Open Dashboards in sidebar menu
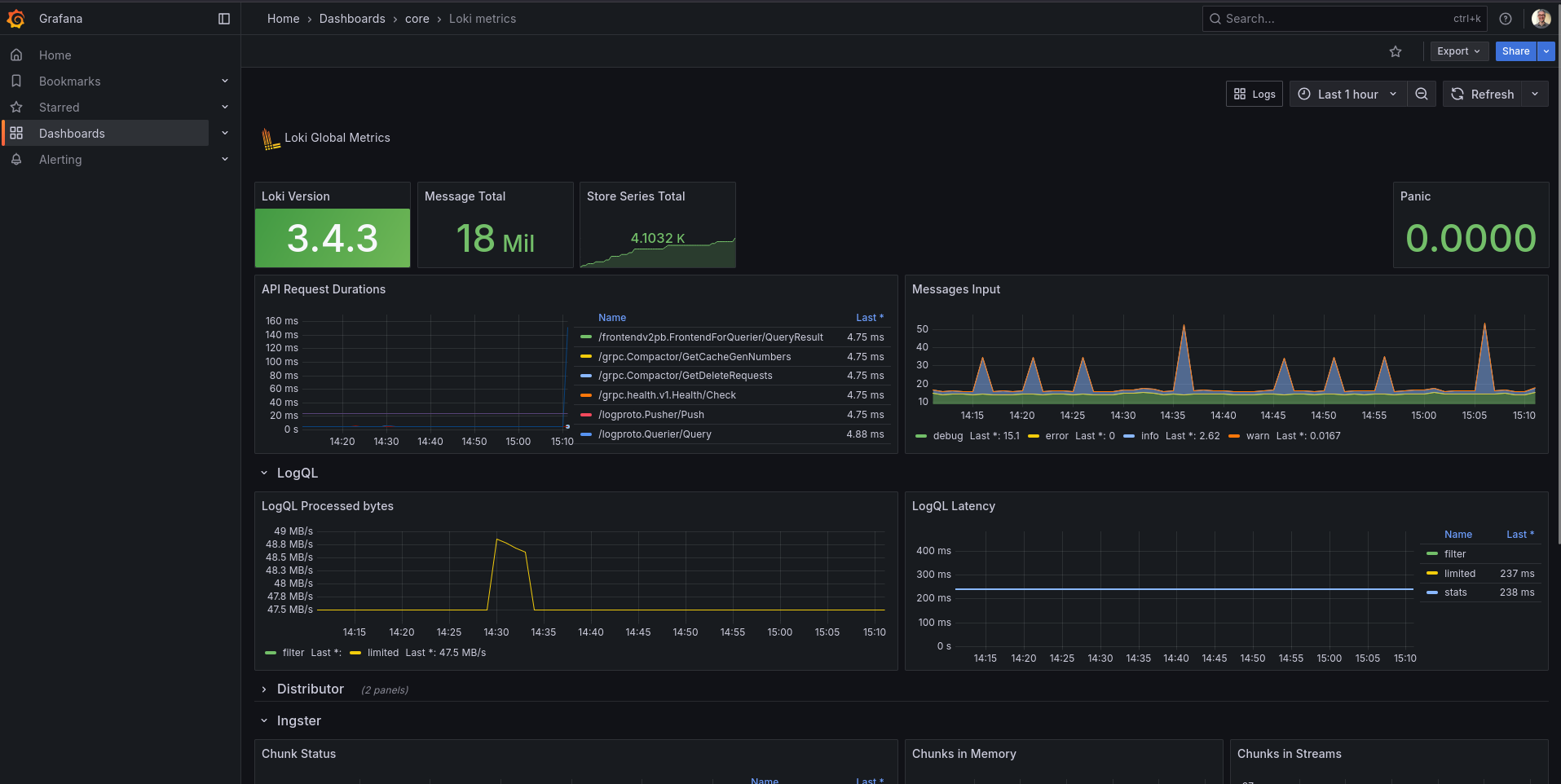The image size is (1561, 784). pos(72,134)
